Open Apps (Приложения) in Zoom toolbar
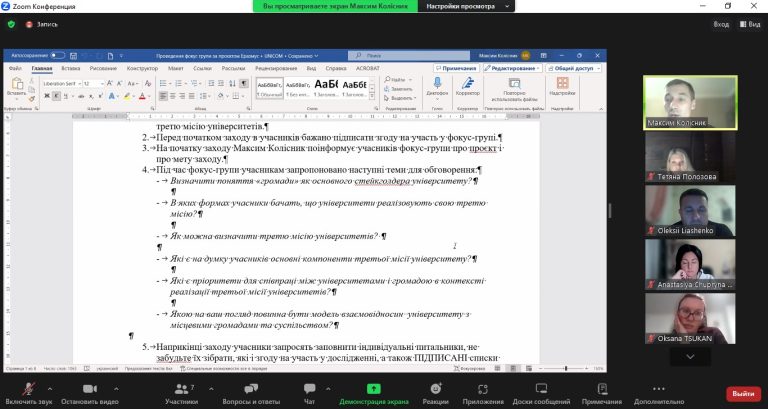Viewport: 768px width, 409px height. coord(483,393)
